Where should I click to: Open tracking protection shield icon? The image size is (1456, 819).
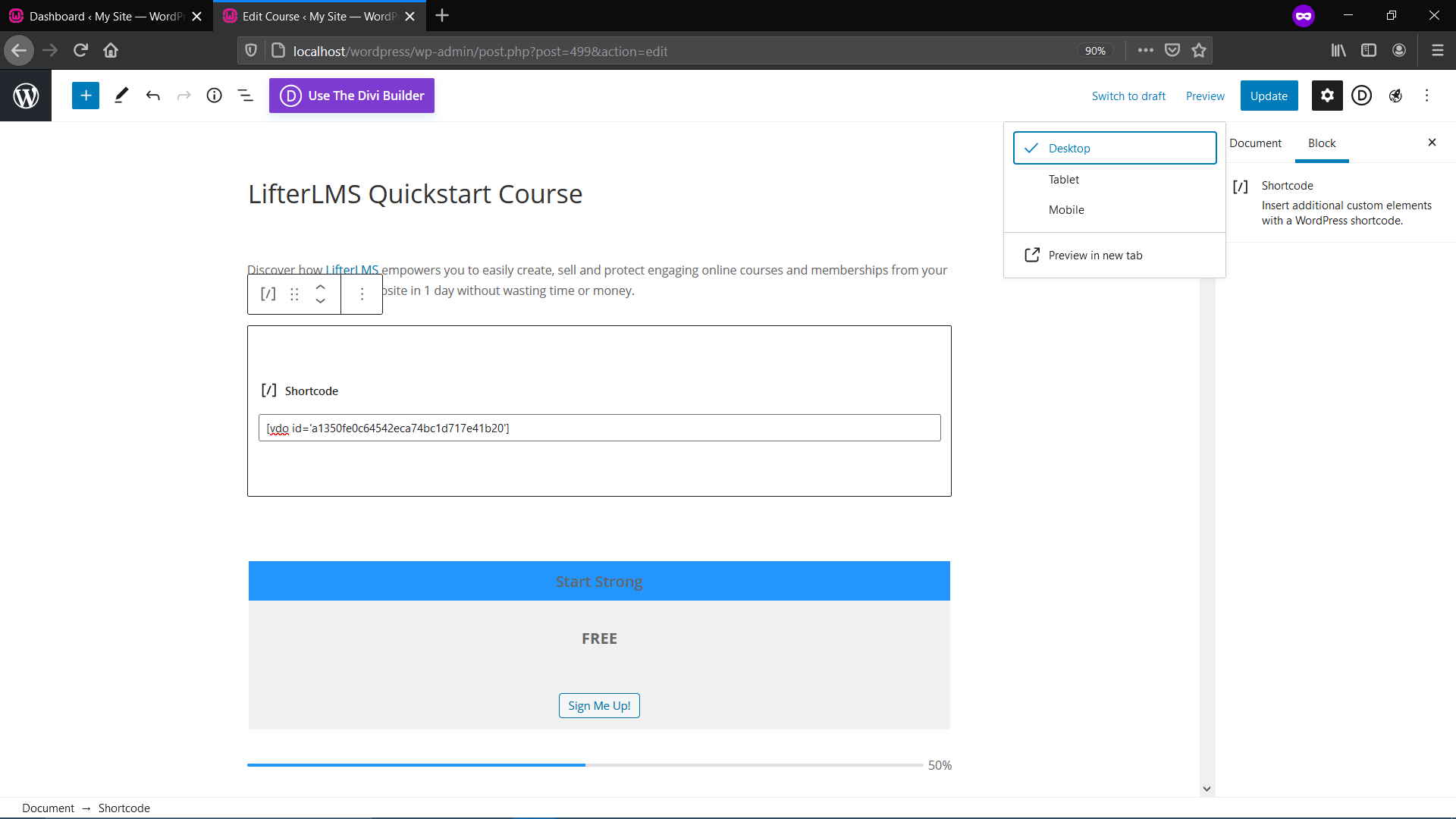coord(251,51)
